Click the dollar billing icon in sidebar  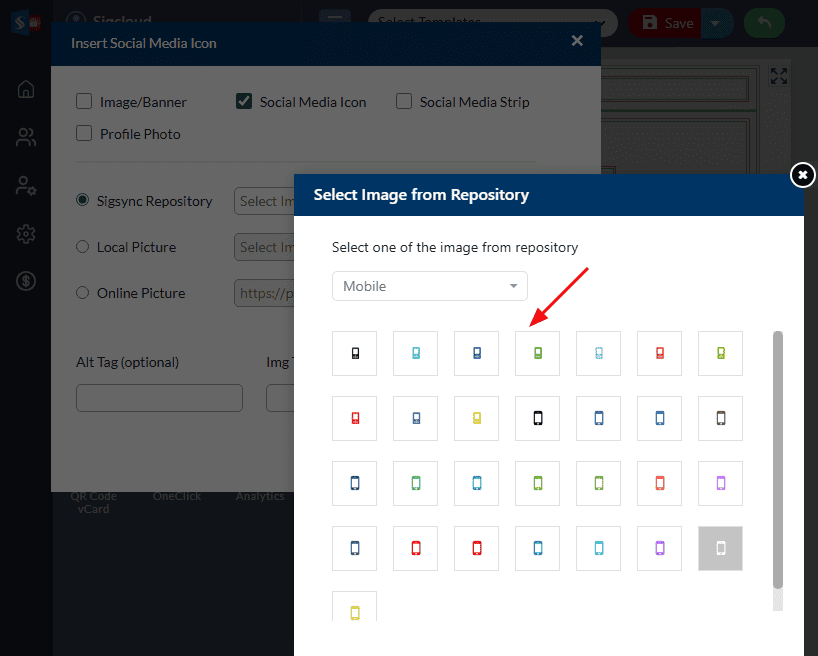pos(26,282)
